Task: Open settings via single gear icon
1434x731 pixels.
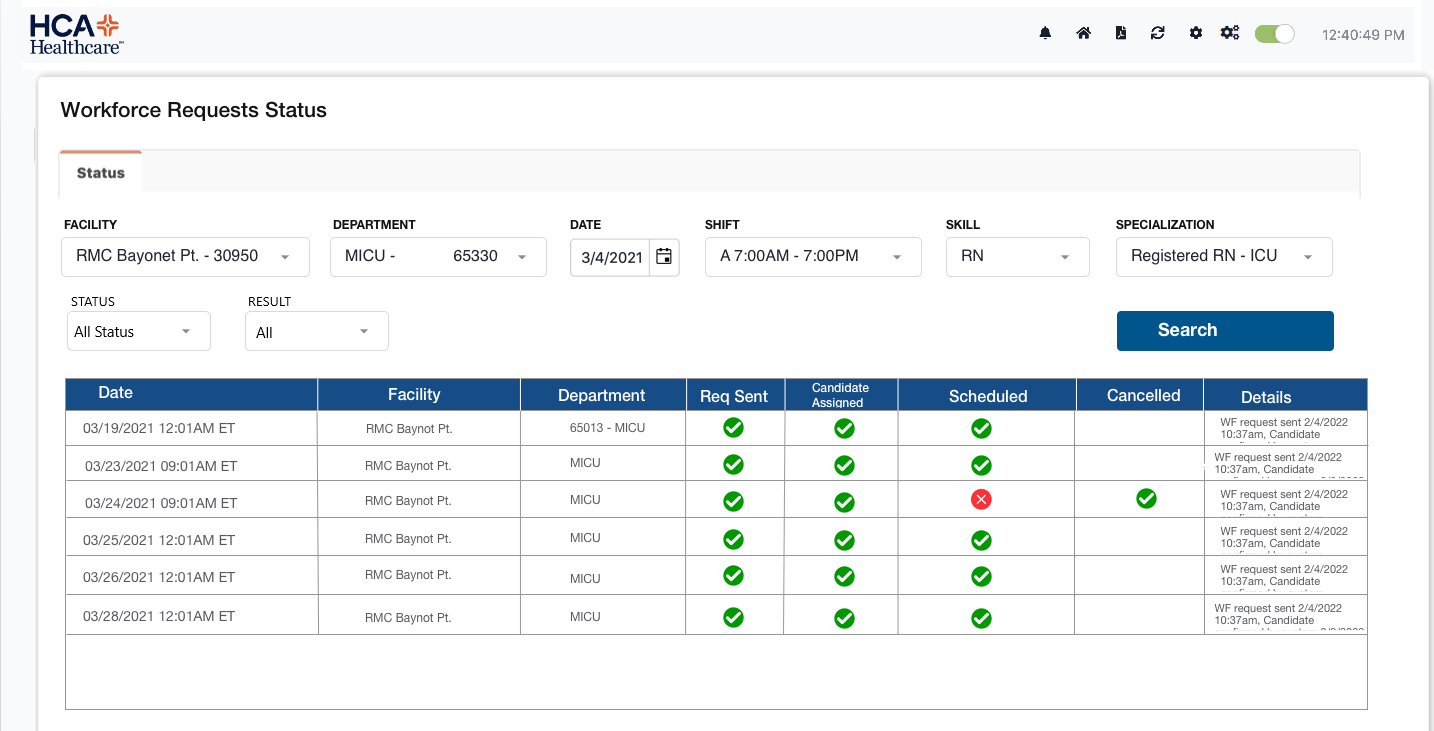Action: click(1195, 33)
